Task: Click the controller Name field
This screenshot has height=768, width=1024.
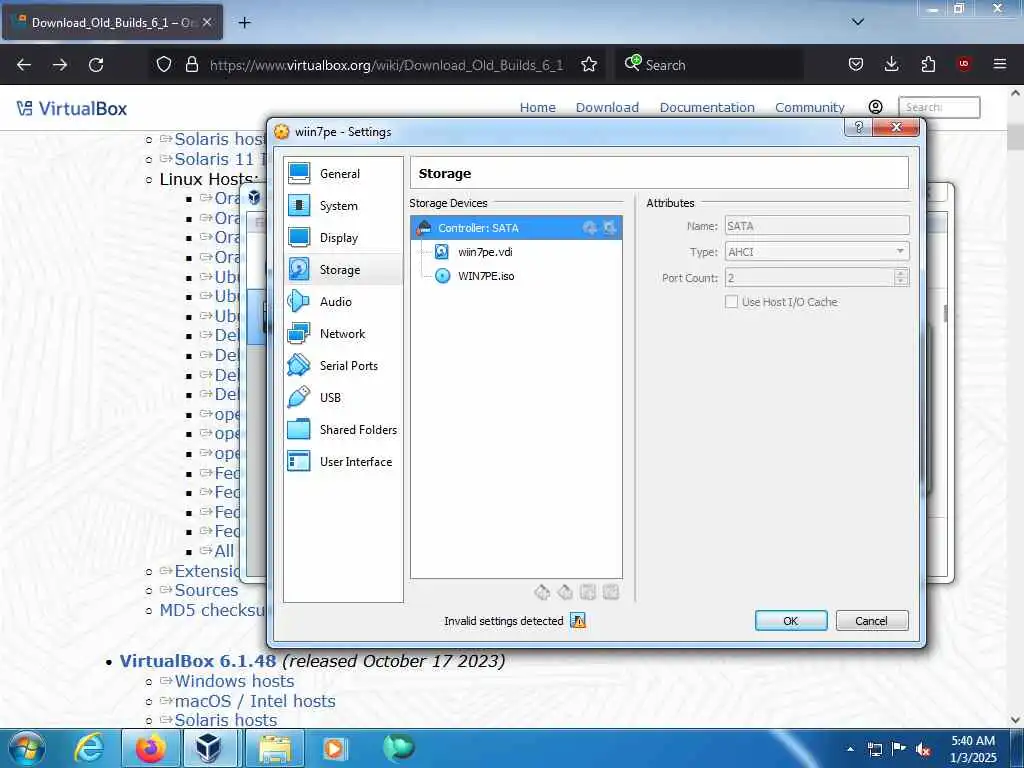Action: (817, 226)
